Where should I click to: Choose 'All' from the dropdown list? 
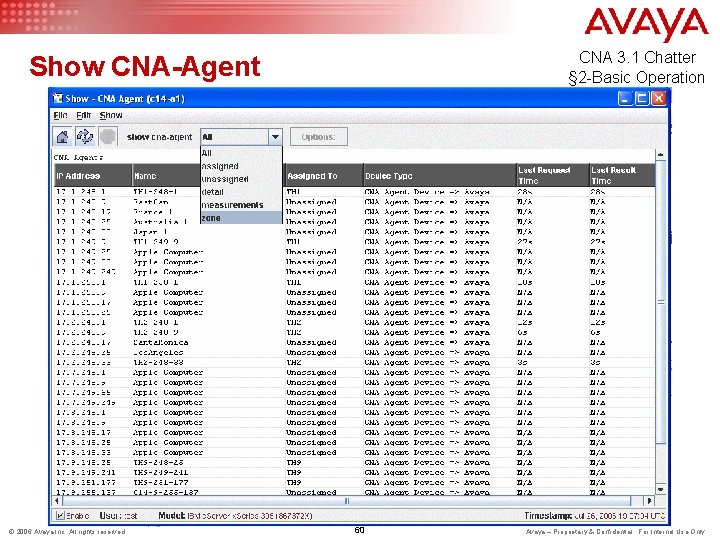[x=241, y=153]
